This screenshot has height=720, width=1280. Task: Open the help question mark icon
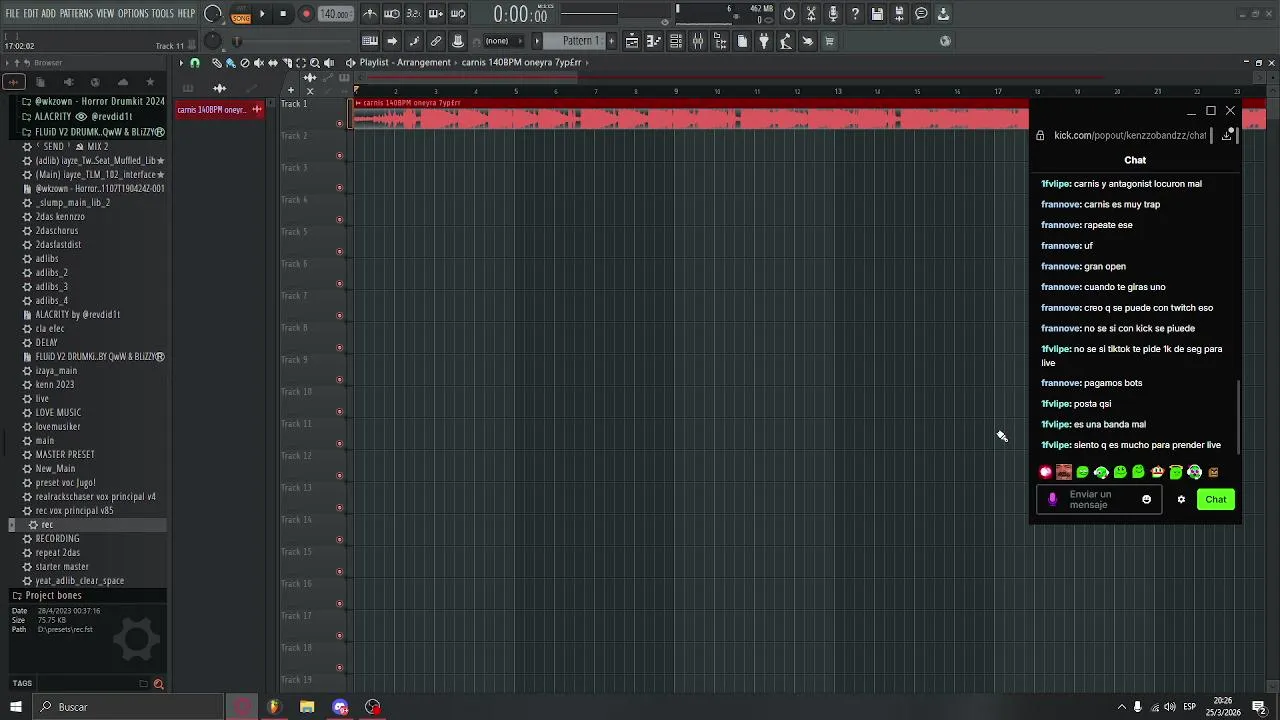[x=855, y=14]
